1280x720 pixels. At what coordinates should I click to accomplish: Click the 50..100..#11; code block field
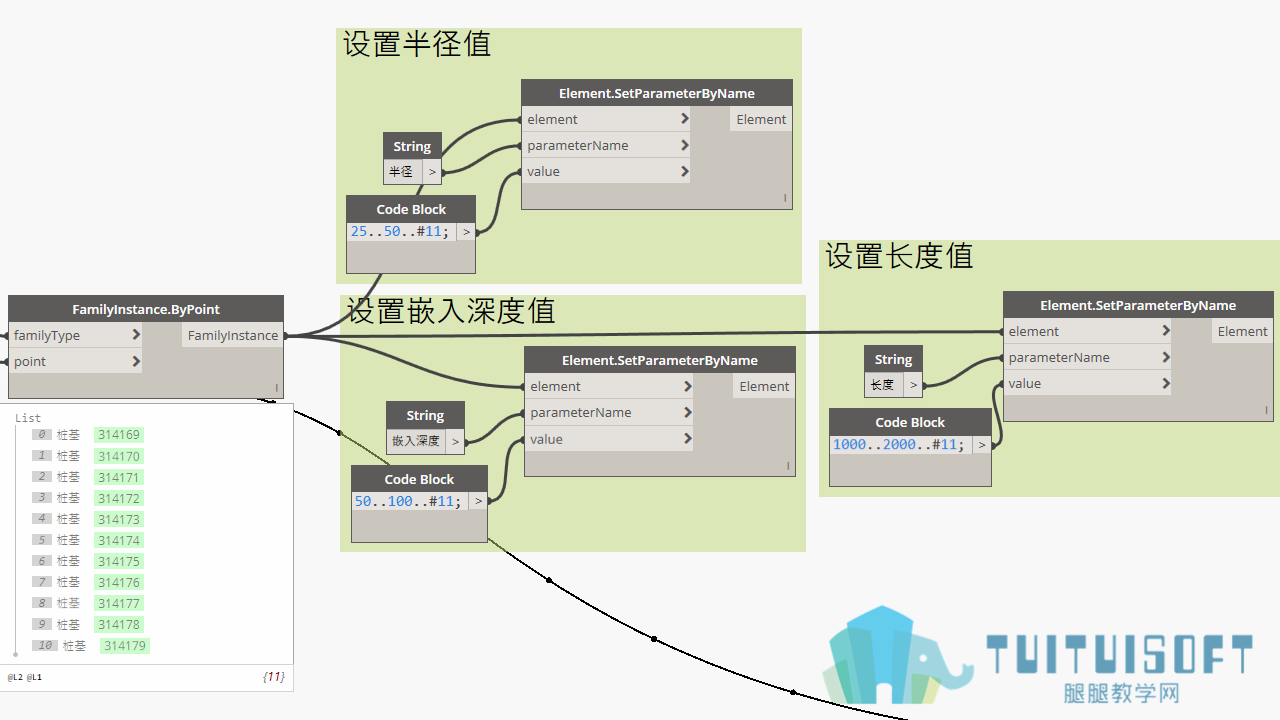pos(409,501)
